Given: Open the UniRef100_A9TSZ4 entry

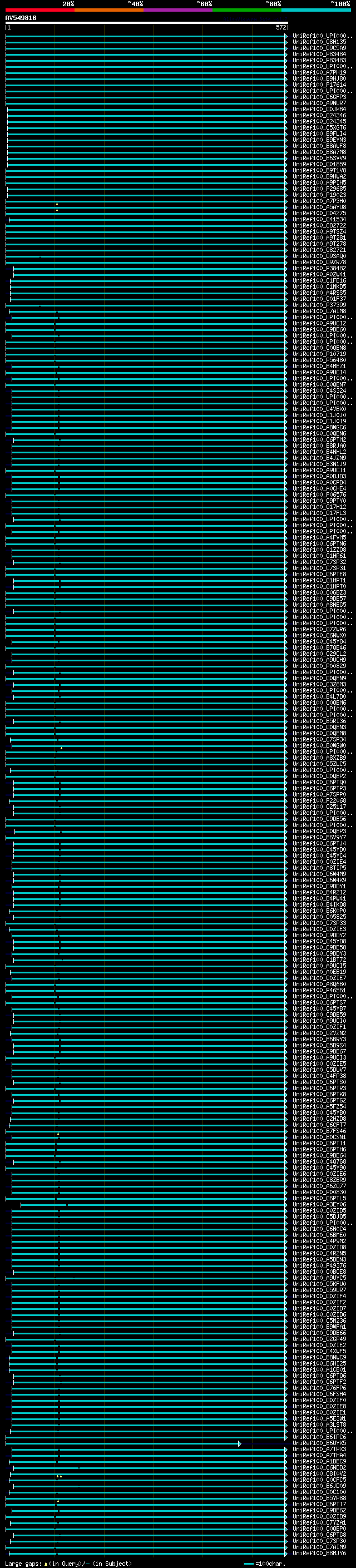Looking at the screenshot, I should (x=319, y=232).
